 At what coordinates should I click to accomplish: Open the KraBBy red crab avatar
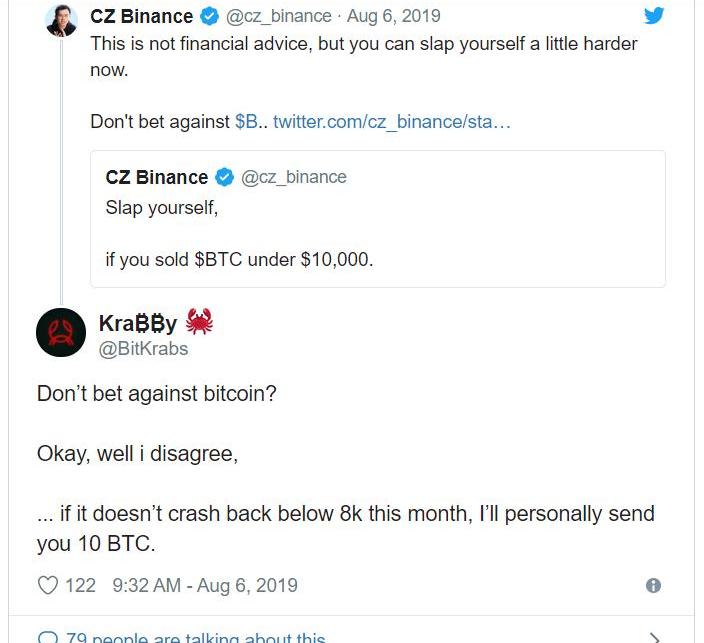61,333
